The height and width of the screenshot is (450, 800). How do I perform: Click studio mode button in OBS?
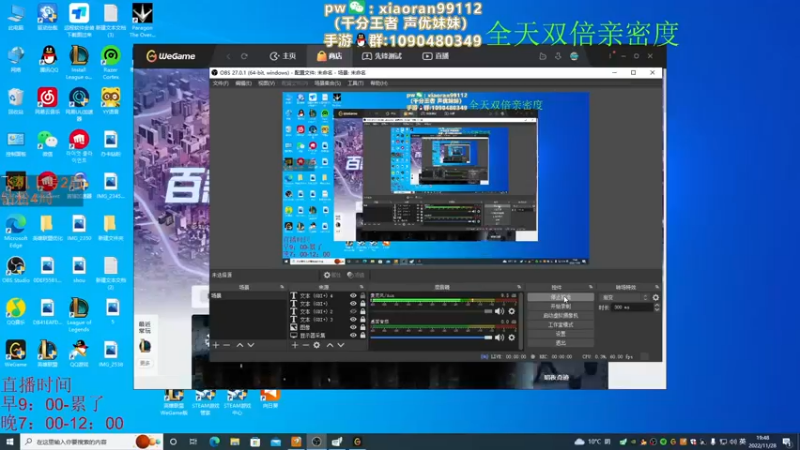(560, 325)
